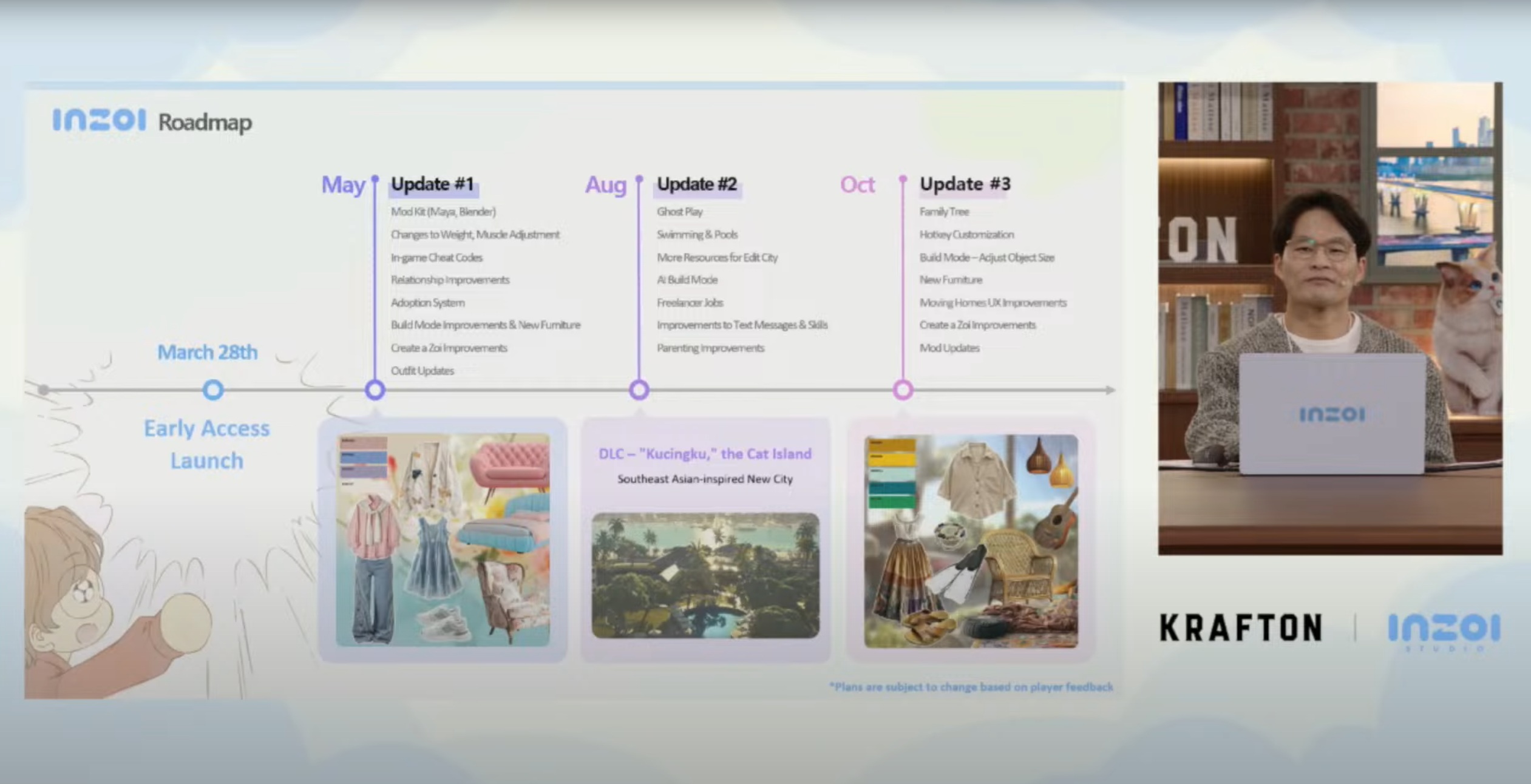Open the pastel outfits and furniture image
The height and width of the screenshot is (784, 1531).
443,539
